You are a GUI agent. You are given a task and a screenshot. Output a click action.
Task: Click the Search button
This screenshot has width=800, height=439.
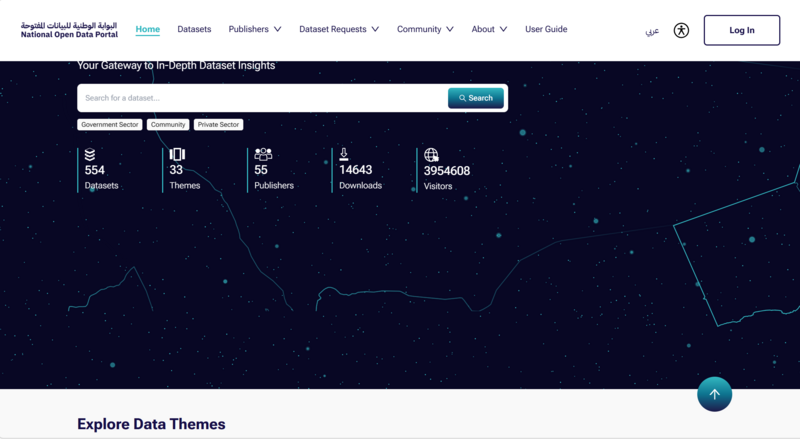click(x=476, y=98)
